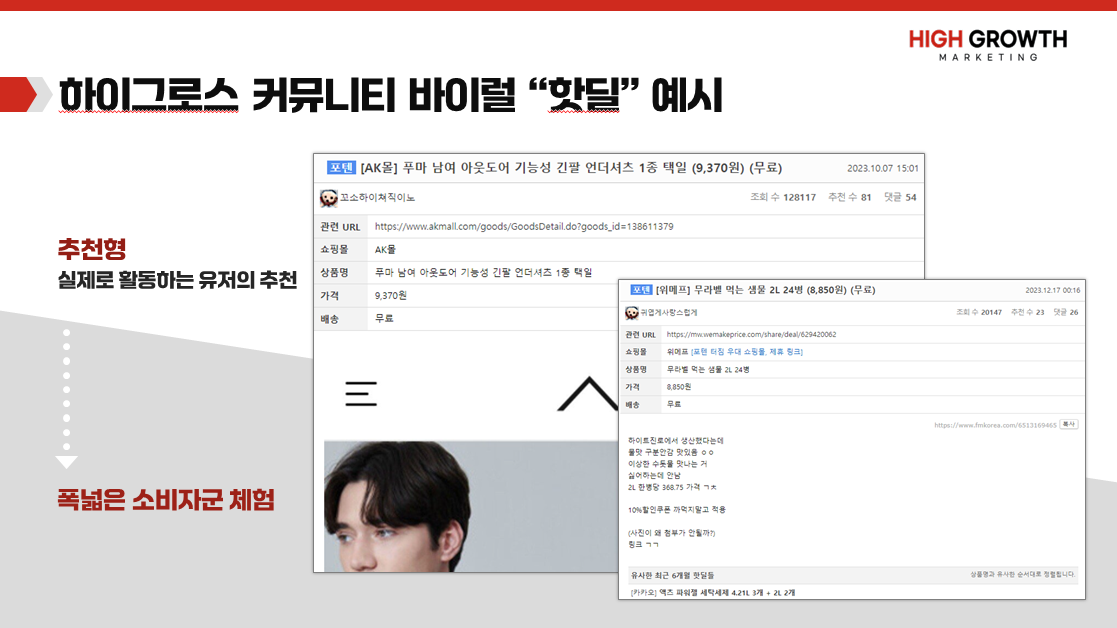
Task: Click the 댓글 54 comment count
Action: pos(900,197)
